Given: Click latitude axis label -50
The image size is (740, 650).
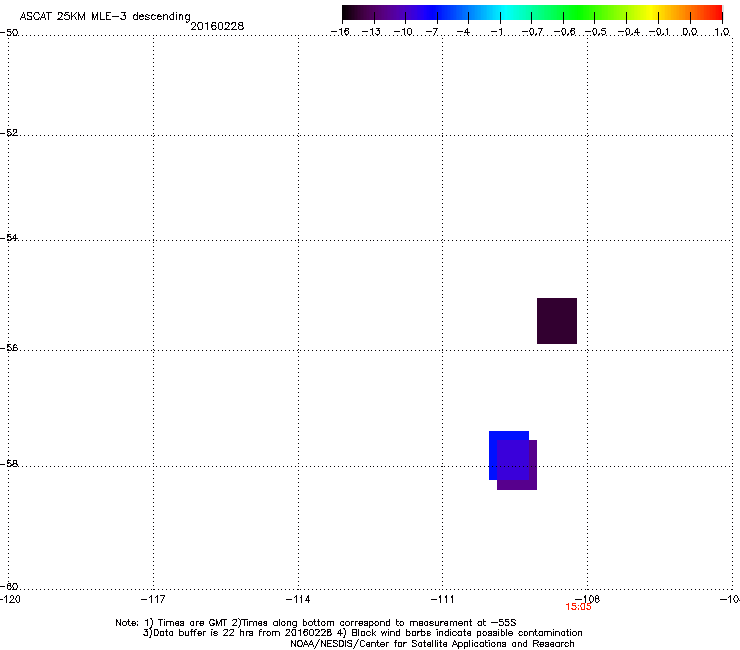Looking at the screenshot, I should pyautogui.click(x=9, y=33).
